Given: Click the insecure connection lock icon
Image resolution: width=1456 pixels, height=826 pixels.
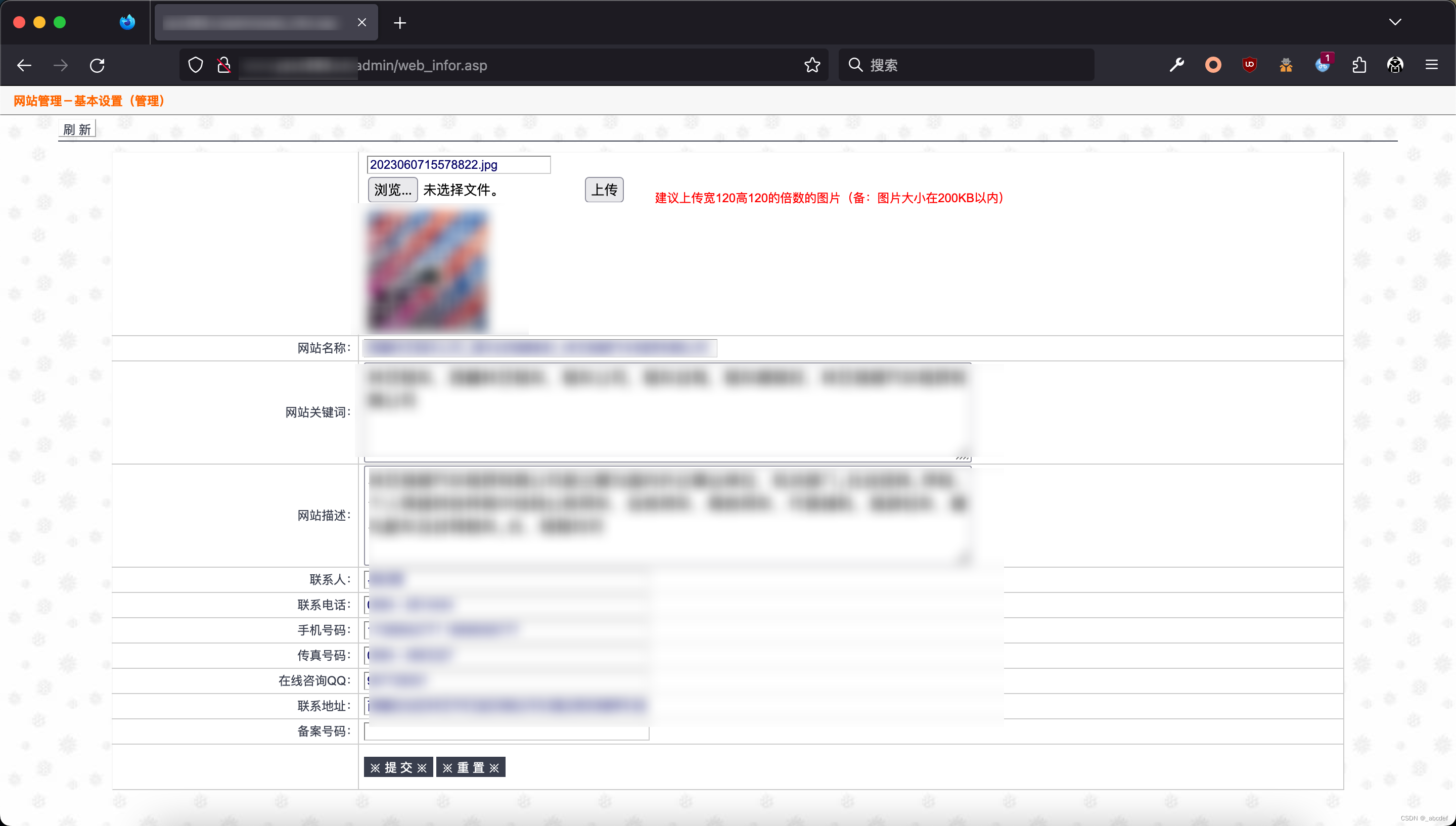Looking at the screenshot, I should coord(224,65).
